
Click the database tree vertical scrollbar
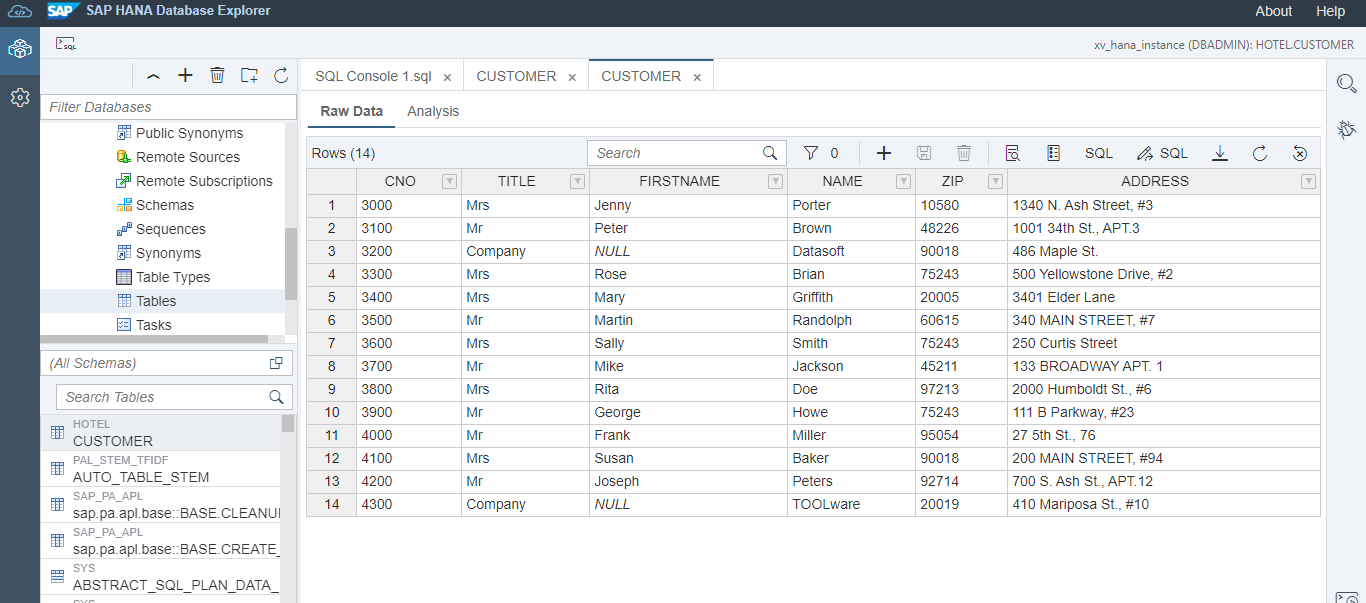pos(290,264)
